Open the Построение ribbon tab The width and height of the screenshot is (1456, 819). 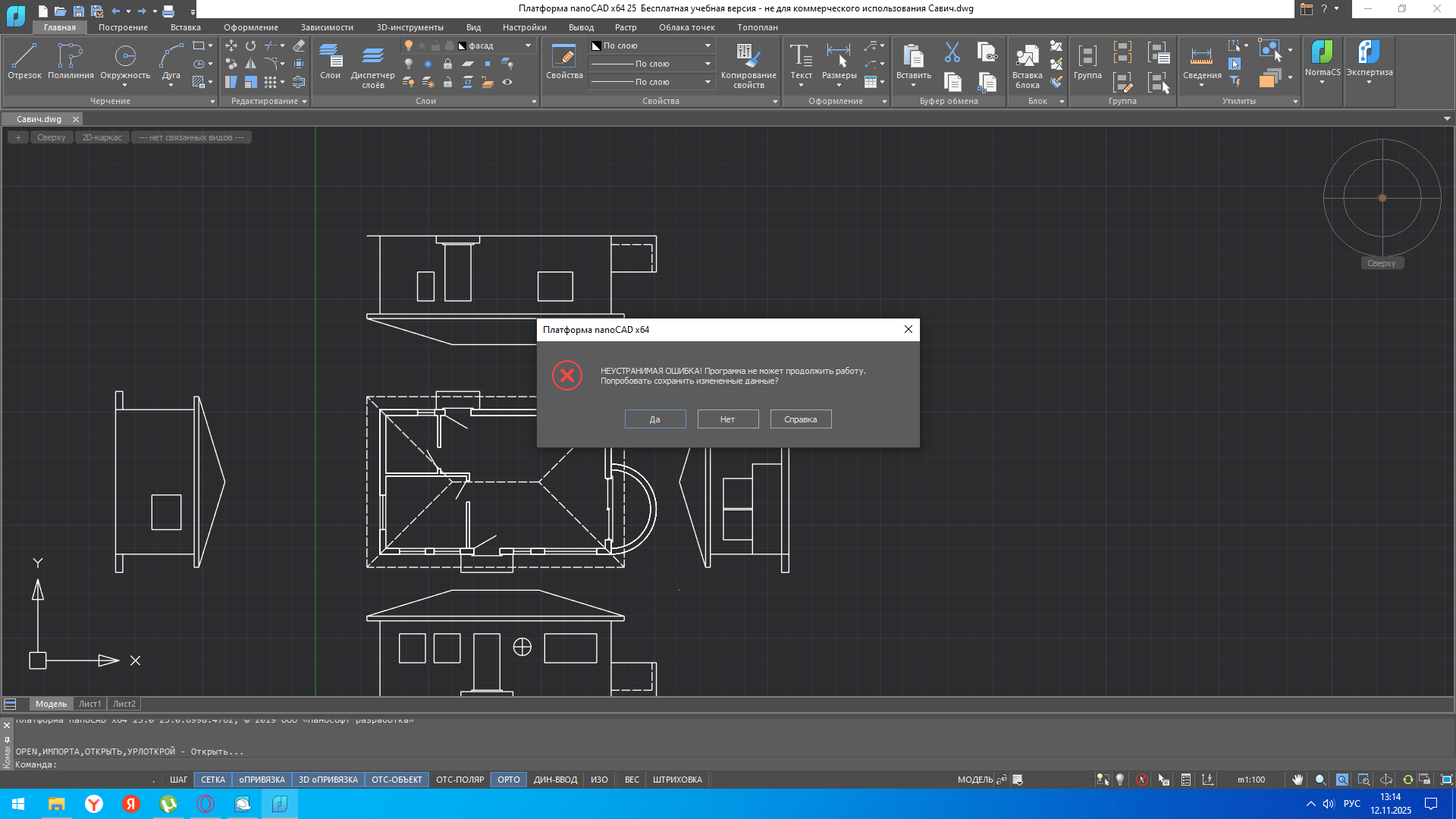tap(123, 27)
